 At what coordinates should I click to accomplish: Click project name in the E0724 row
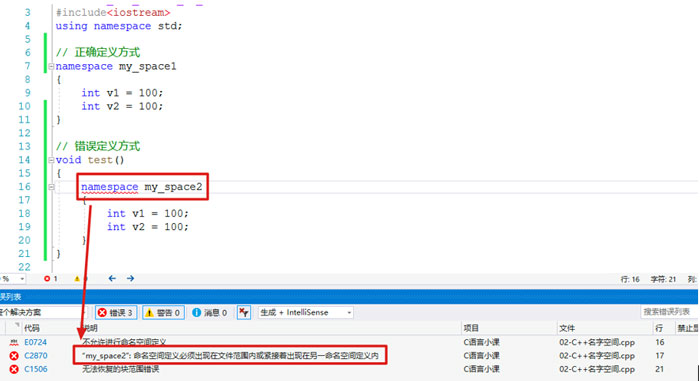pyautogui.click(x=481, y=342)
